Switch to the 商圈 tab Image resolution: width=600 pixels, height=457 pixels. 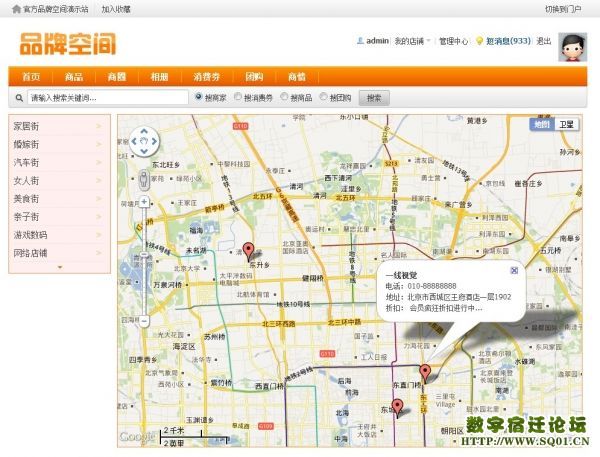click(117, 77)
